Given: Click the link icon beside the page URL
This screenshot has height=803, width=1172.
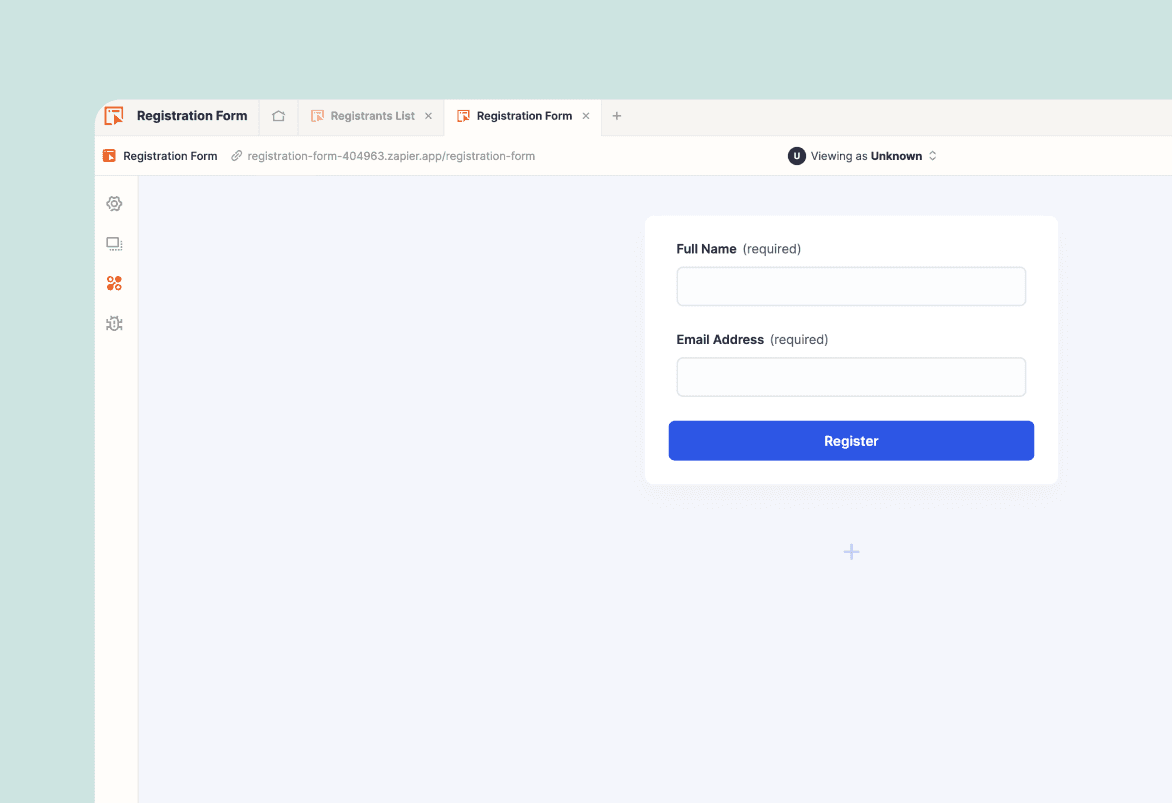Looking at the screenshot, I should 237,156.
